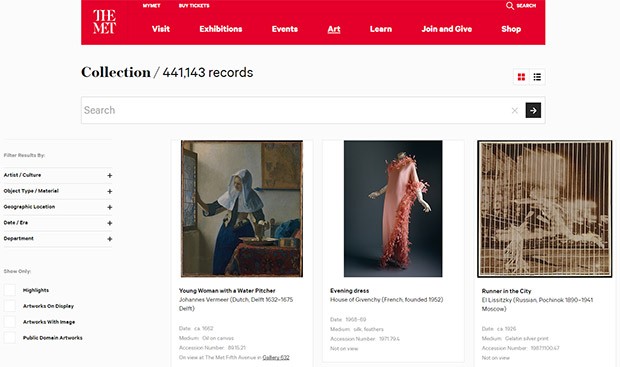Select the Art menu item

(334, 29)
